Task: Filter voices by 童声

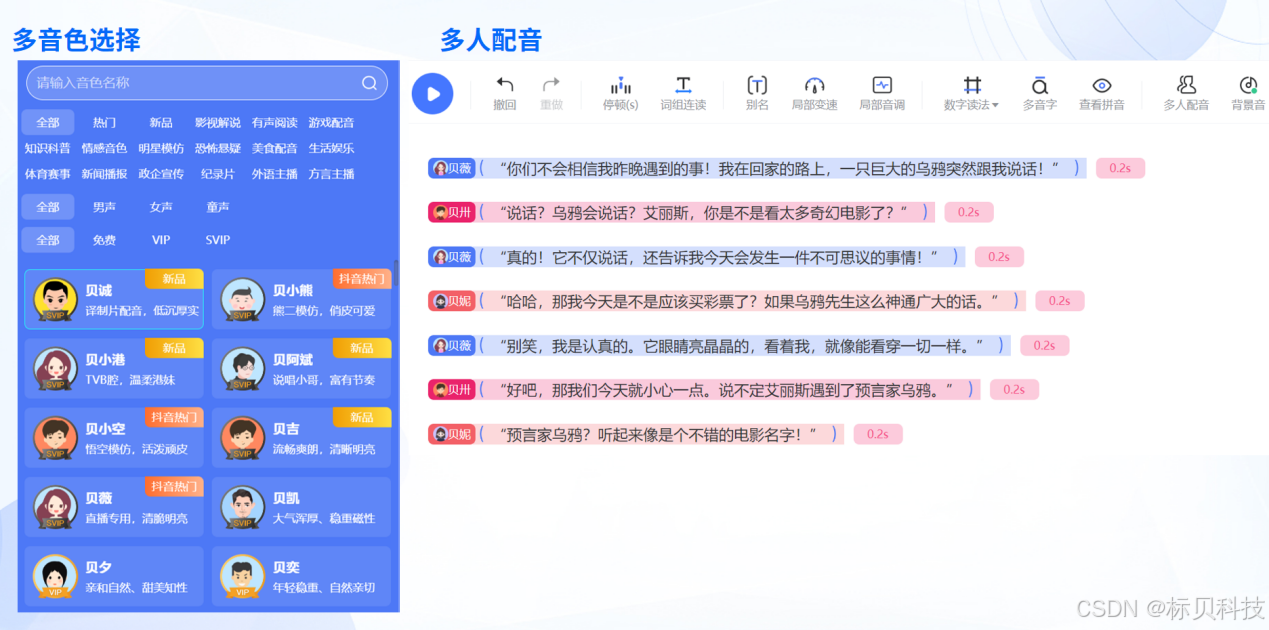Action: point(217,207)
